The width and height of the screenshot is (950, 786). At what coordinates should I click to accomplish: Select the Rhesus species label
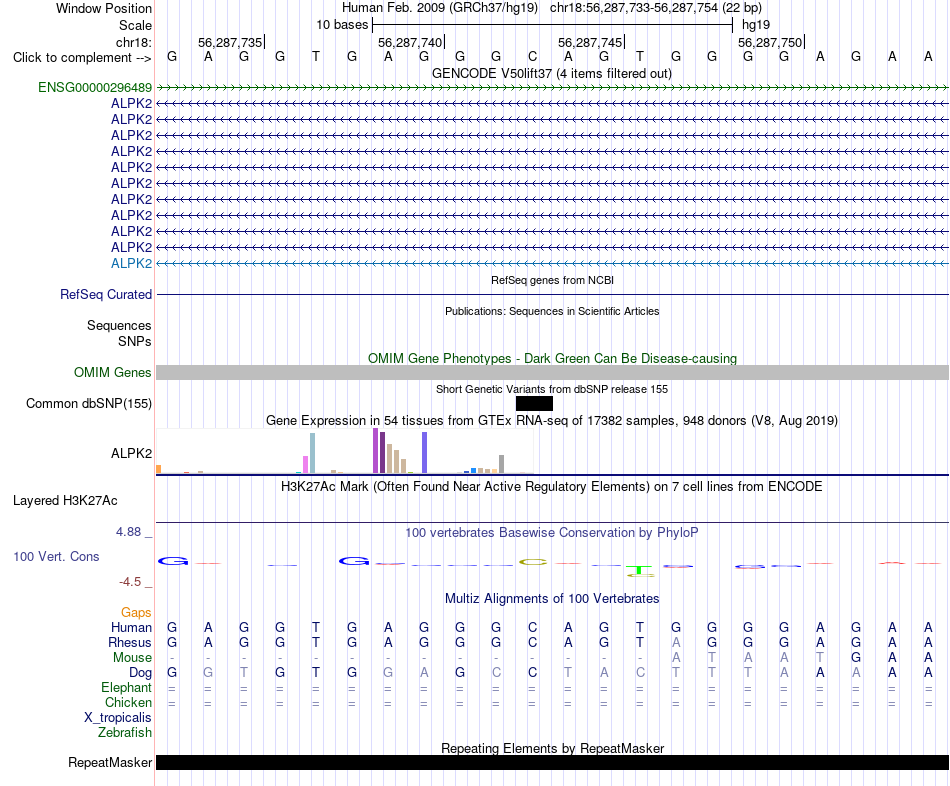pos(130,642)
